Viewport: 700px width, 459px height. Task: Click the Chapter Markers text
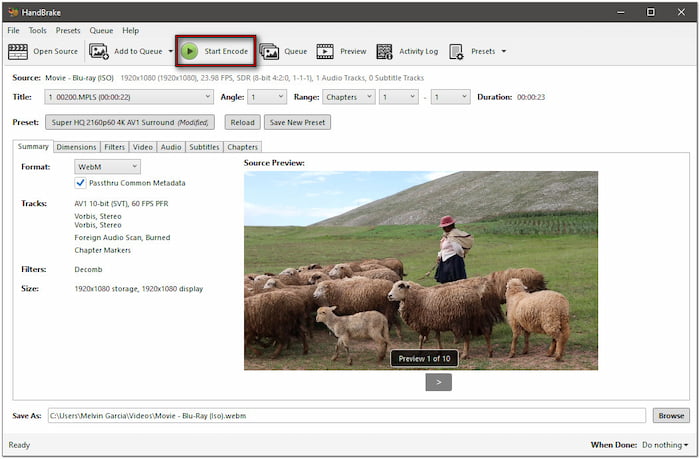103,250
